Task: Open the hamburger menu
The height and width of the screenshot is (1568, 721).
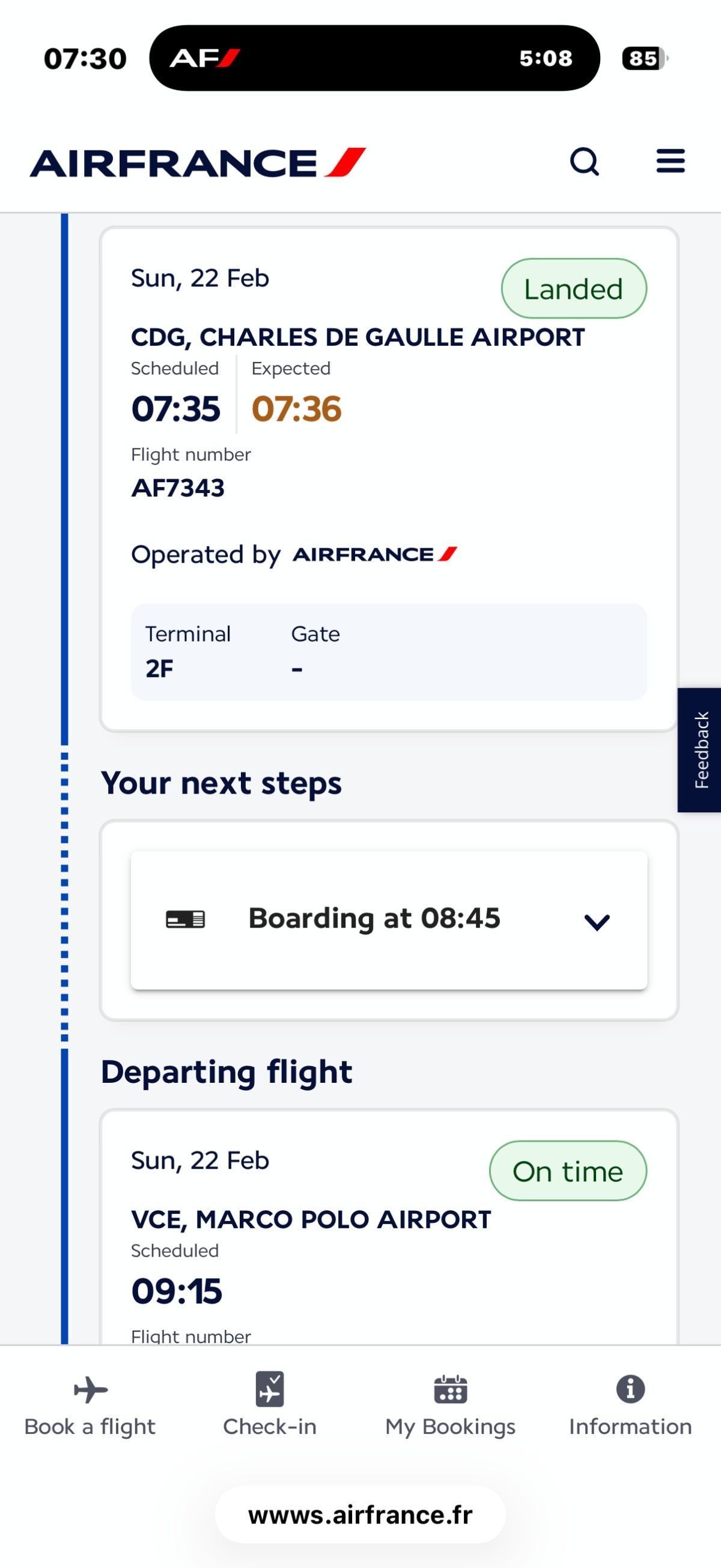Action: coord(671,162)
